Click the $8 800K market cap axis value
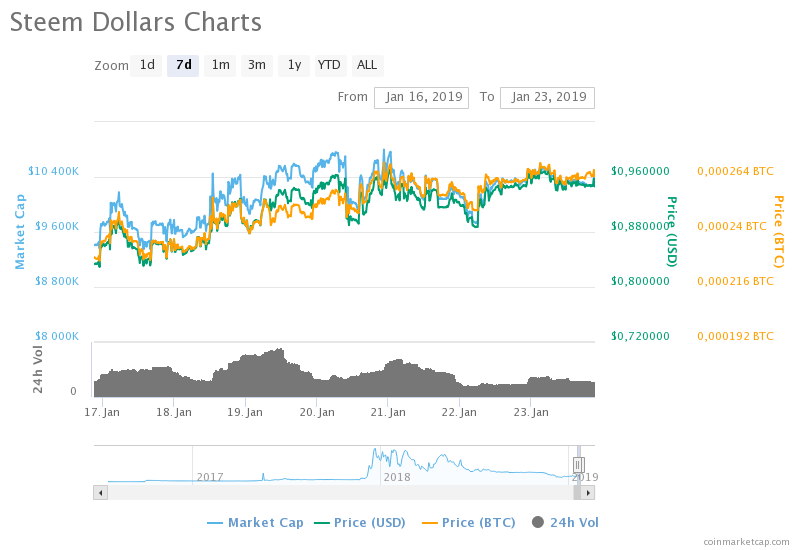This screenshot has height=550, width=800. (x=57, y=281)
